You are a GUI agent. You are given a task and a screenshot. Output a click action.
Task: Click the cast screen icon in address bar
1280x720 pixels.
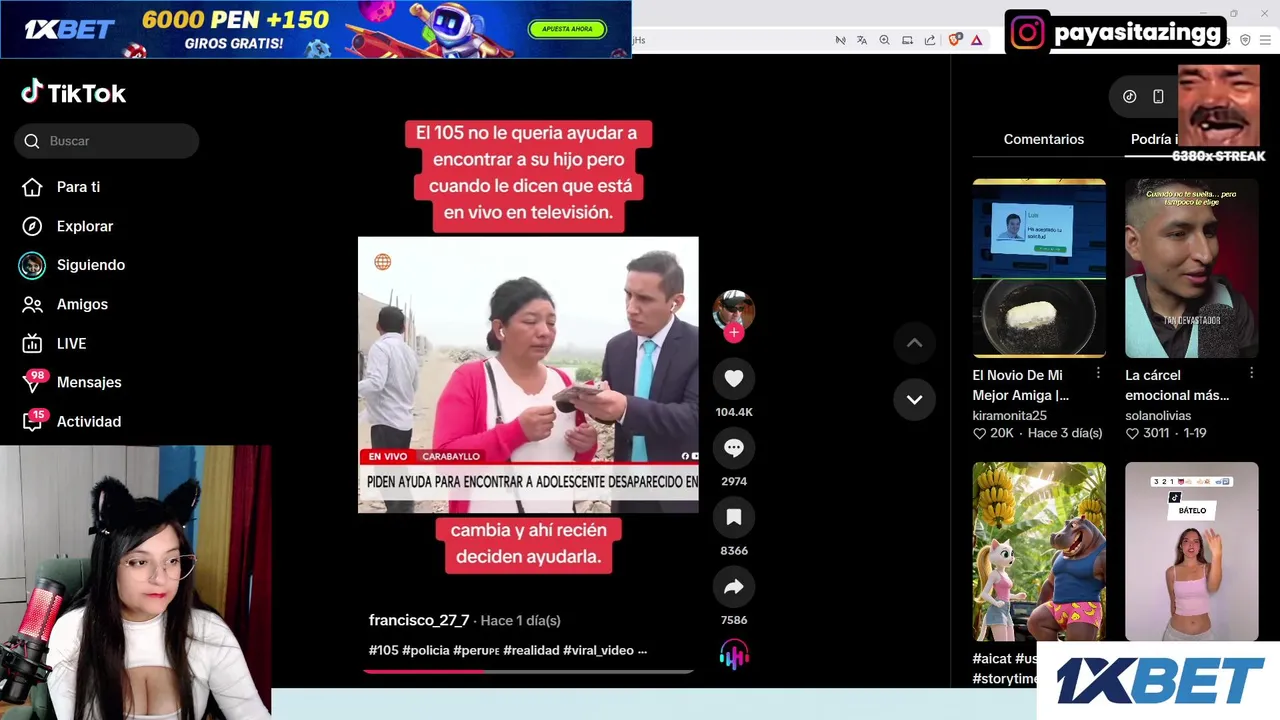click(x=907, y=40)
